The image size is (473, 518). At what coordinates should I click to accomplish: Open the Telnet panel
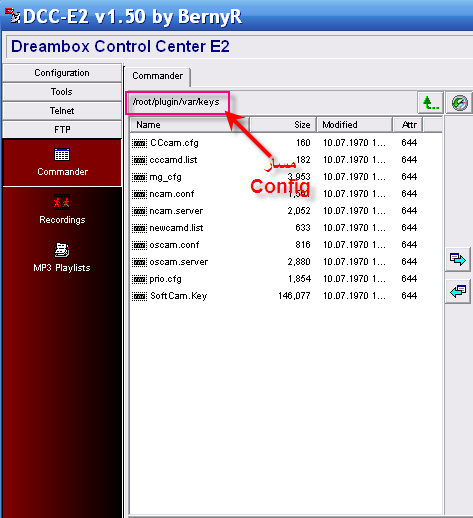coord(62,111)
